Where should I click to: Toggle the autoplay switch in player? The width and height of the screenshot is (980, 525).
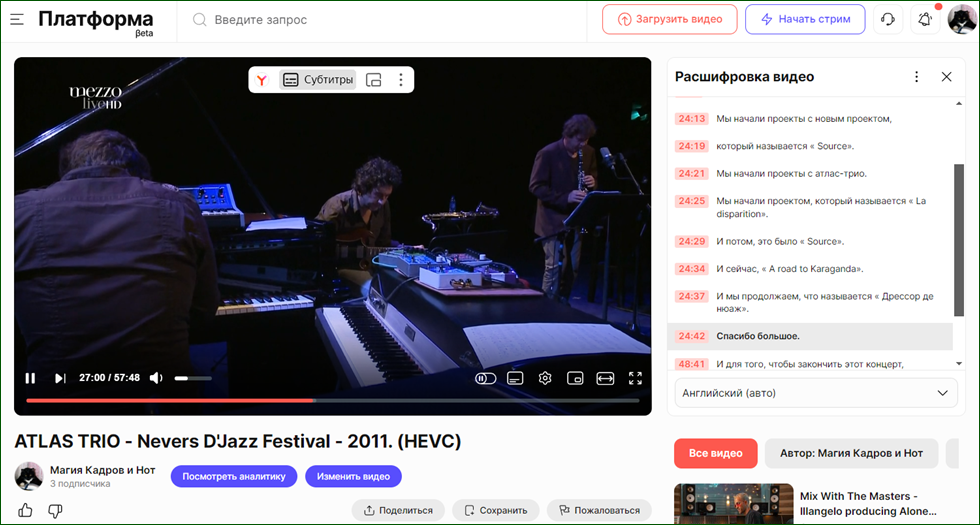click(486, 378)
